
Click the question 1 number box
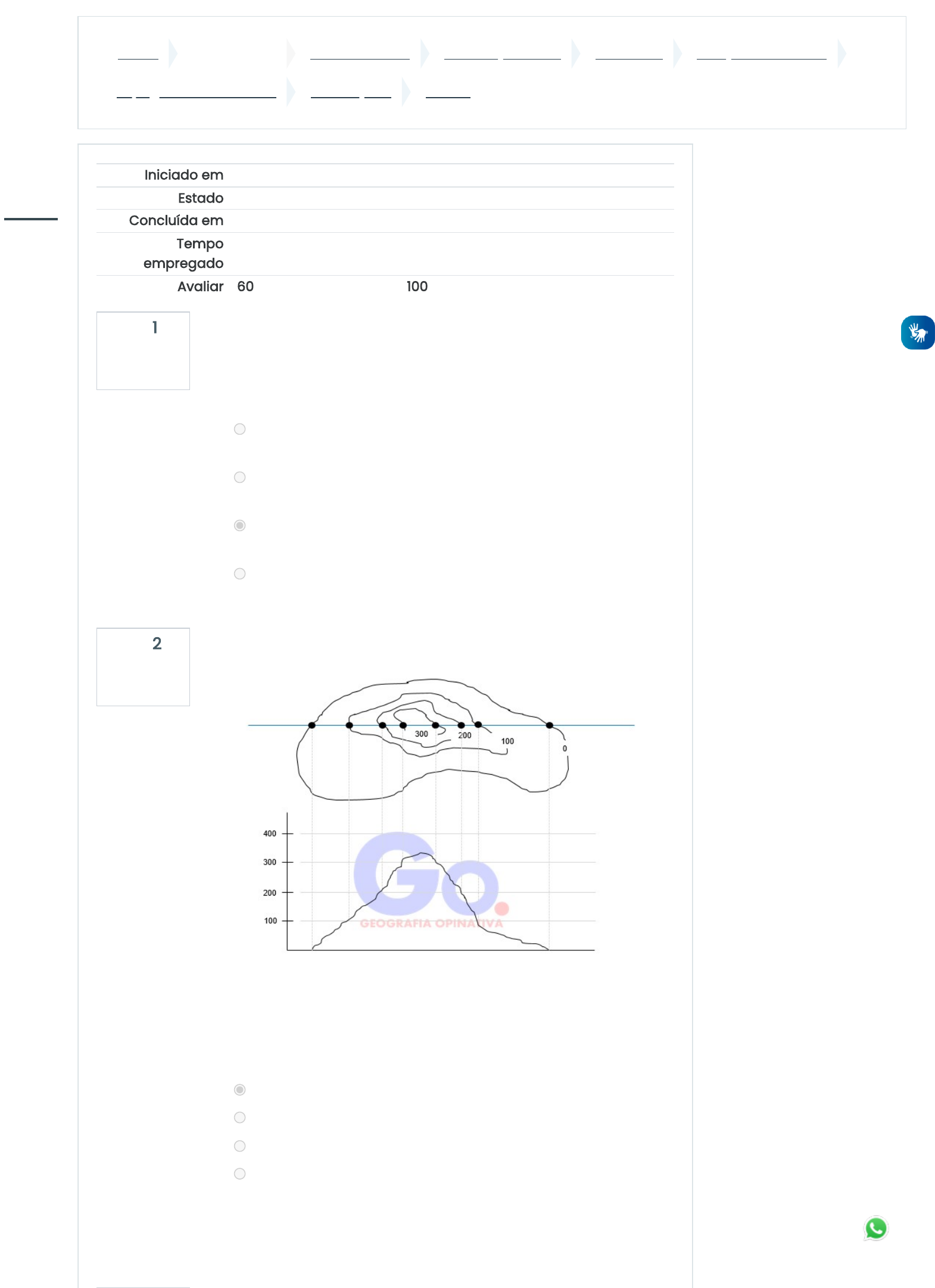click(x=143, y=351)
